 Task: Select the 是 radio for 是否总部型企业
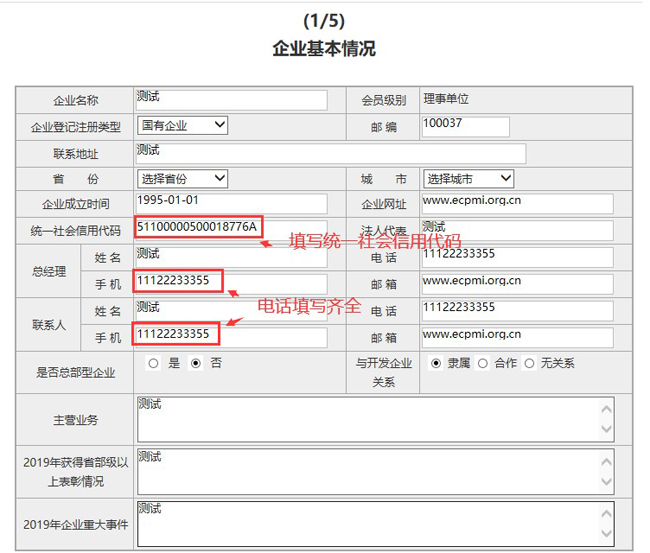click(x=153, y=364)
